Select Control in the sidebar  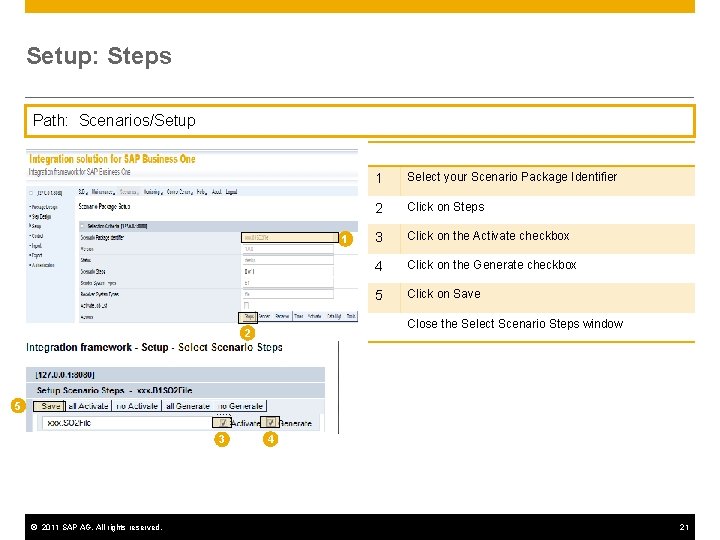(x=36, y=236)
